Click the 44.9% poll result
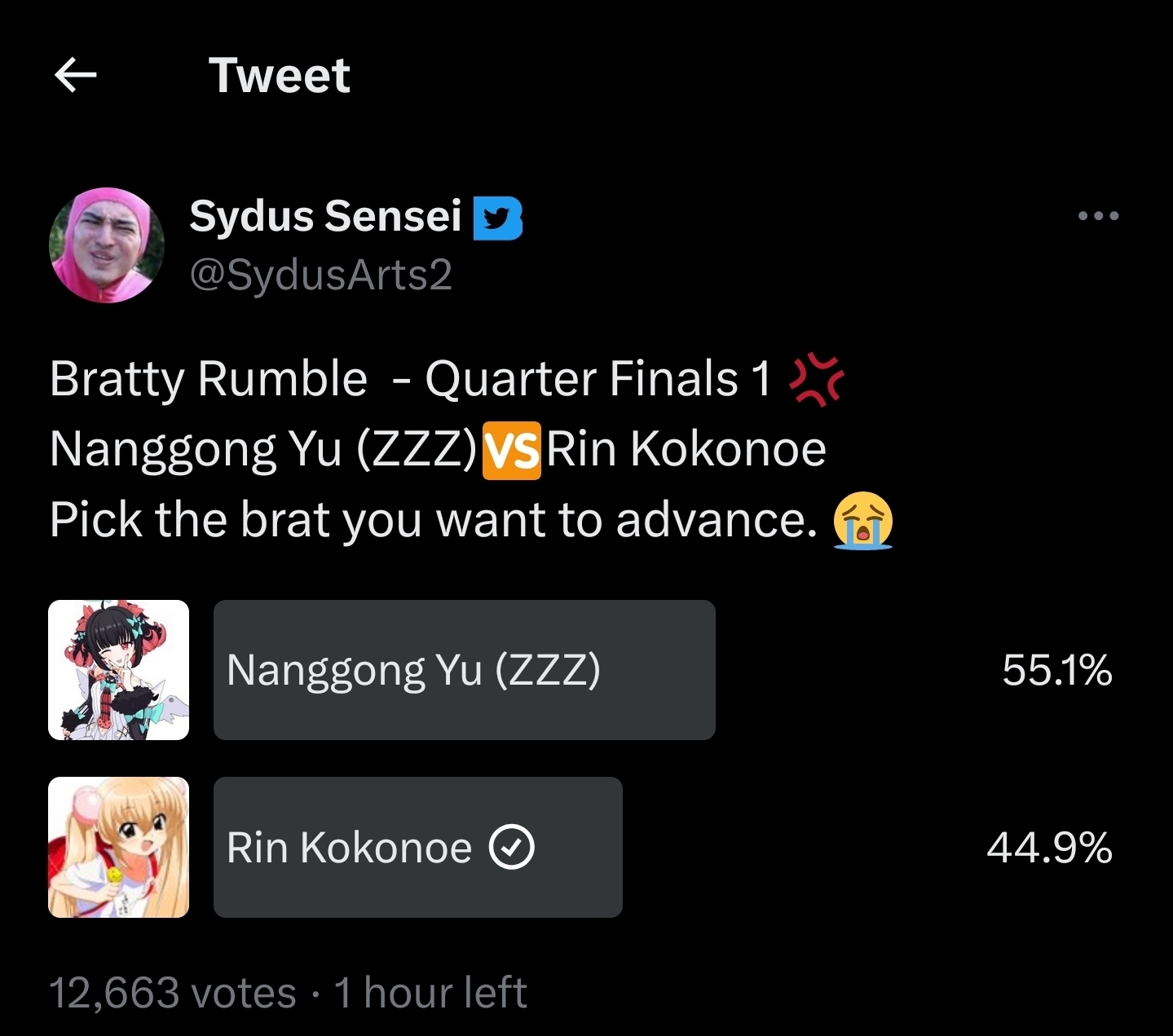Viewport: 1173px width, 1036px height. 1048,848
